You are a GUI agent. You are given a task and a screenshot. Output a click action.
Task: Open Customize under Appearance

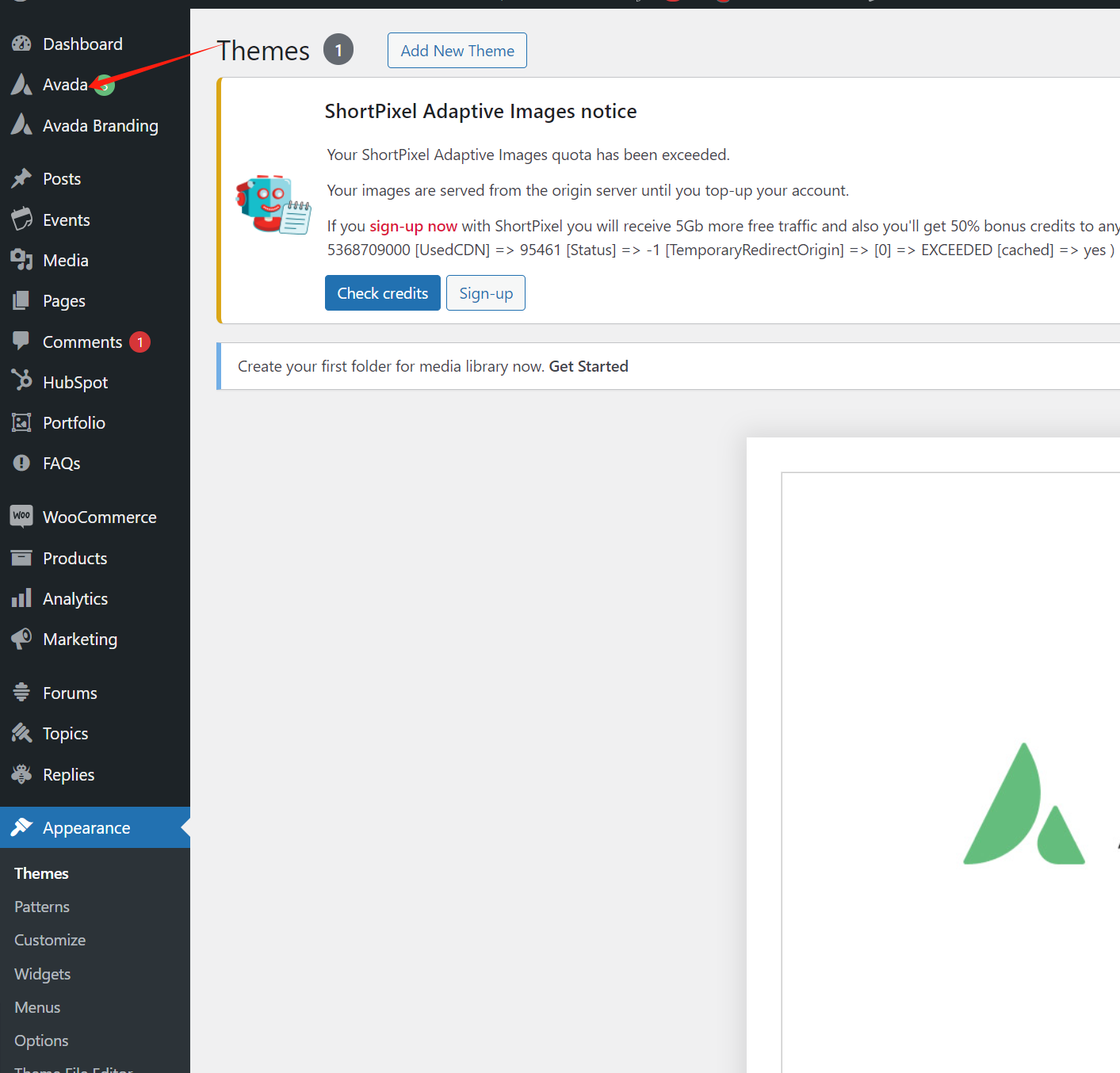tap(50, 940)
